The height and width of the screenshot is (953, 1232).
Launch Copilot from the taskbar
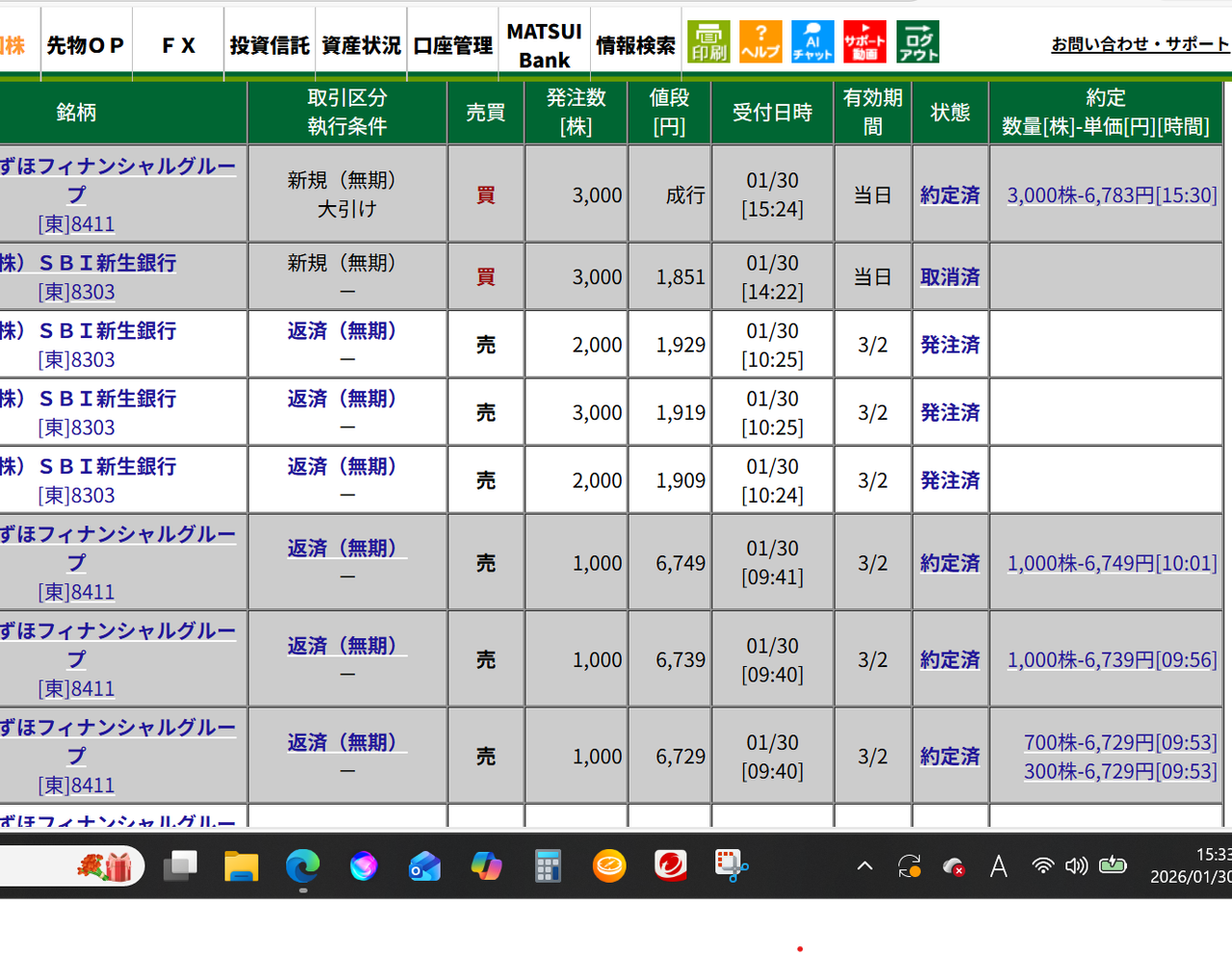[x=486, y=865]
